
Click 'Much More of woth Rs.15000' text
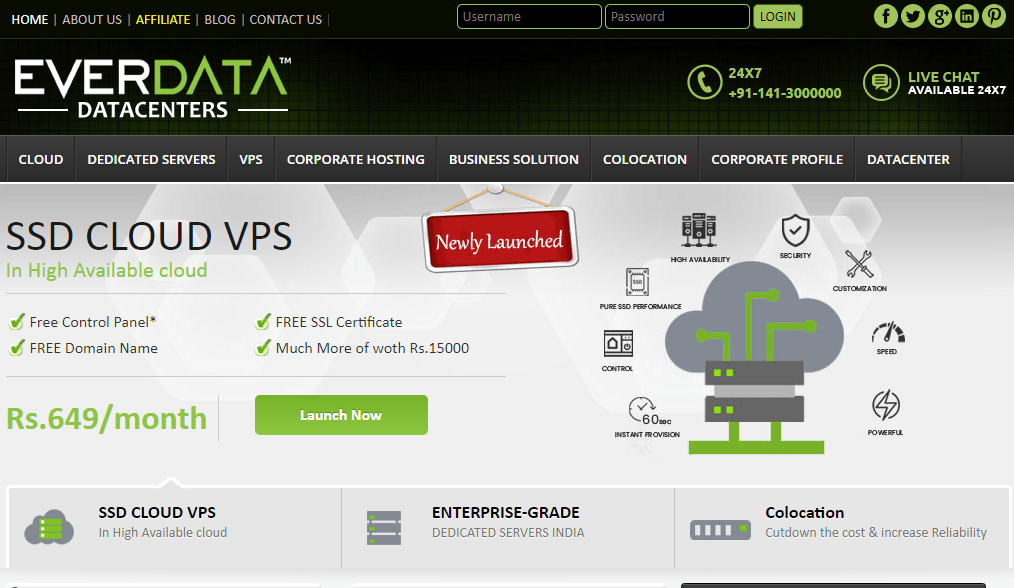coord(372,348)
